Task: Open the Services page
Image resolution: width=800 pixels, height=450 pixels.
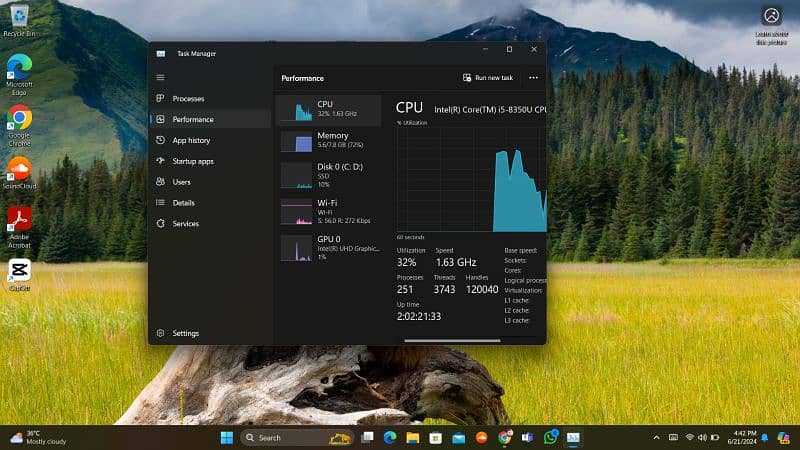Action: [185, 224]
